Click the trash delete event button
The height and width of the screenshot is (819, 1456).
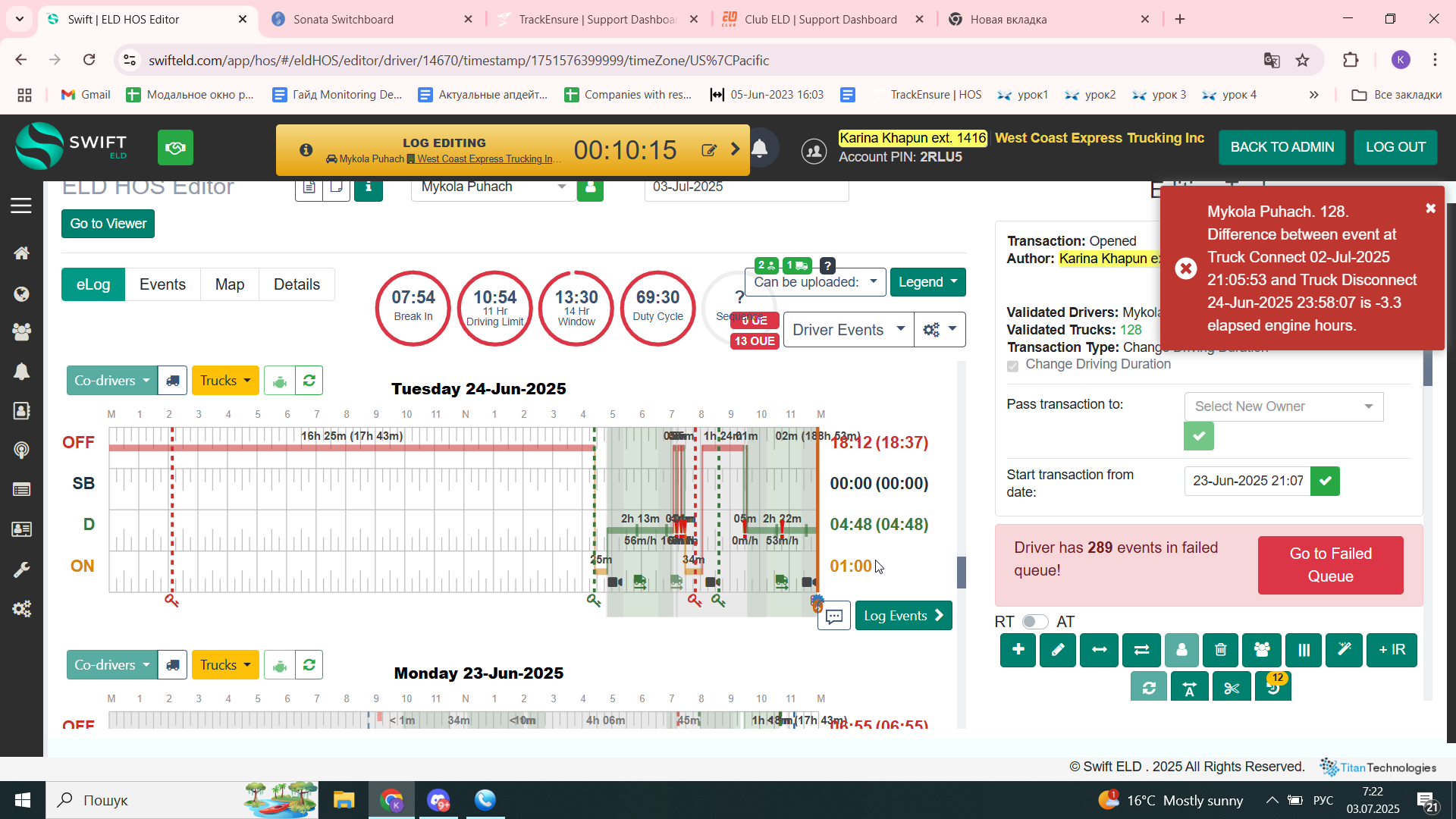[x=1220, y=650]
